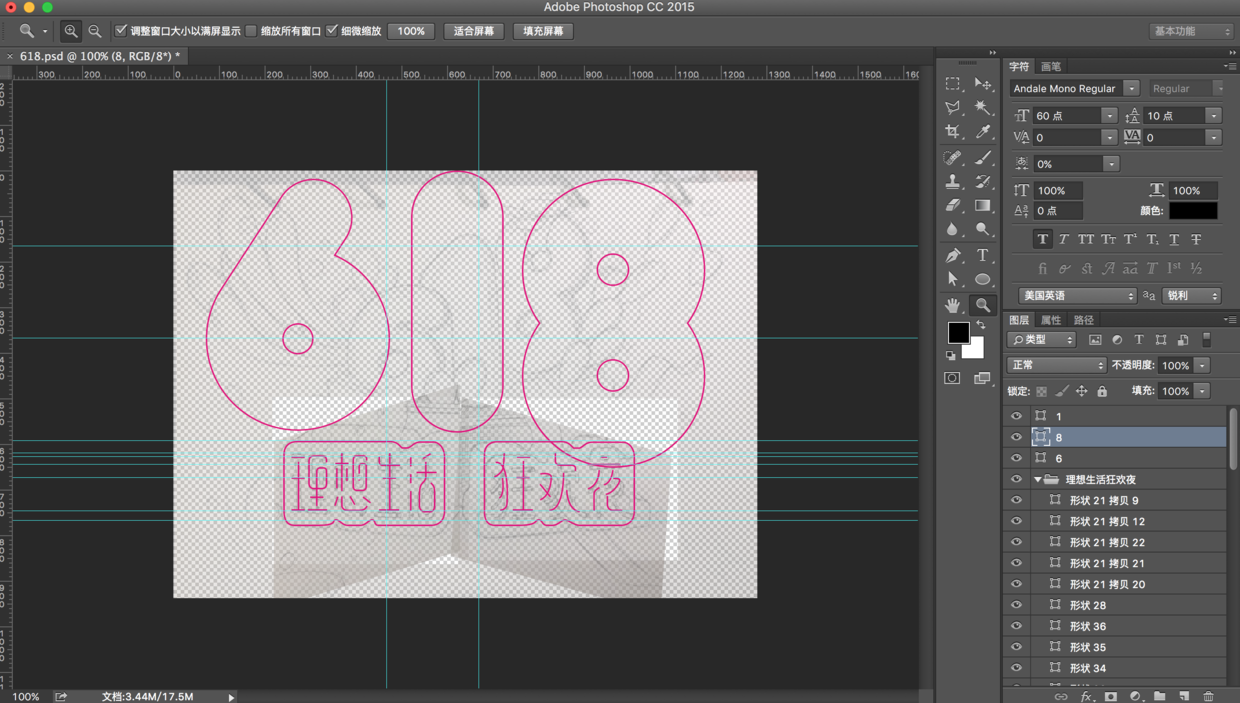
Task: Select the Gradient tool
Action: (983, 206)
